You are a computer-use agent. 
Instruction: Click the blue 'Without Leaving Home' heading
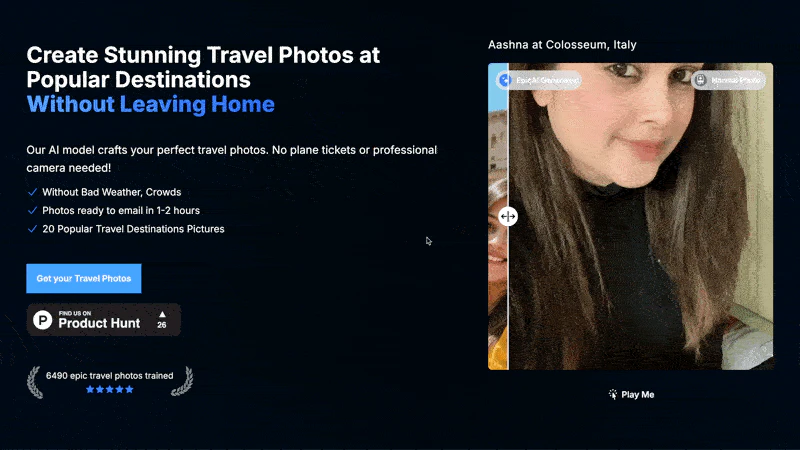pyautogui.click(x=150, y=104)
